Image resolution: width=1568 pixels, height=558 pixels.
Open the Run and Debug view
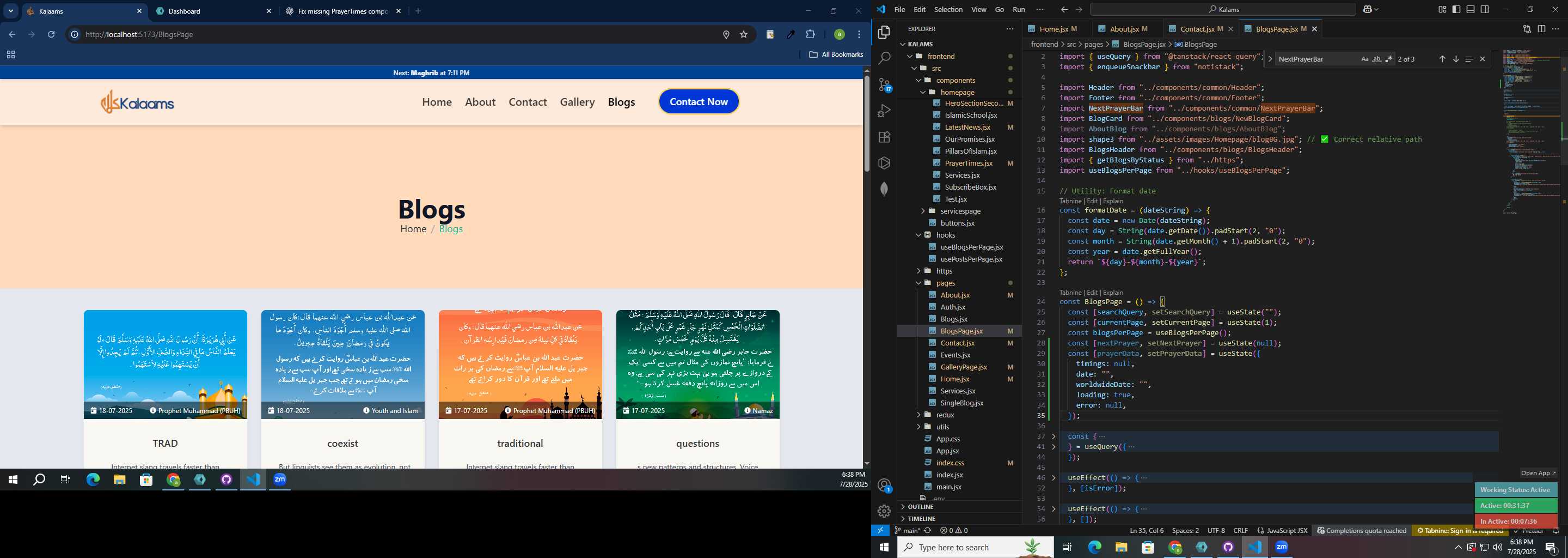tap(884, 111)
